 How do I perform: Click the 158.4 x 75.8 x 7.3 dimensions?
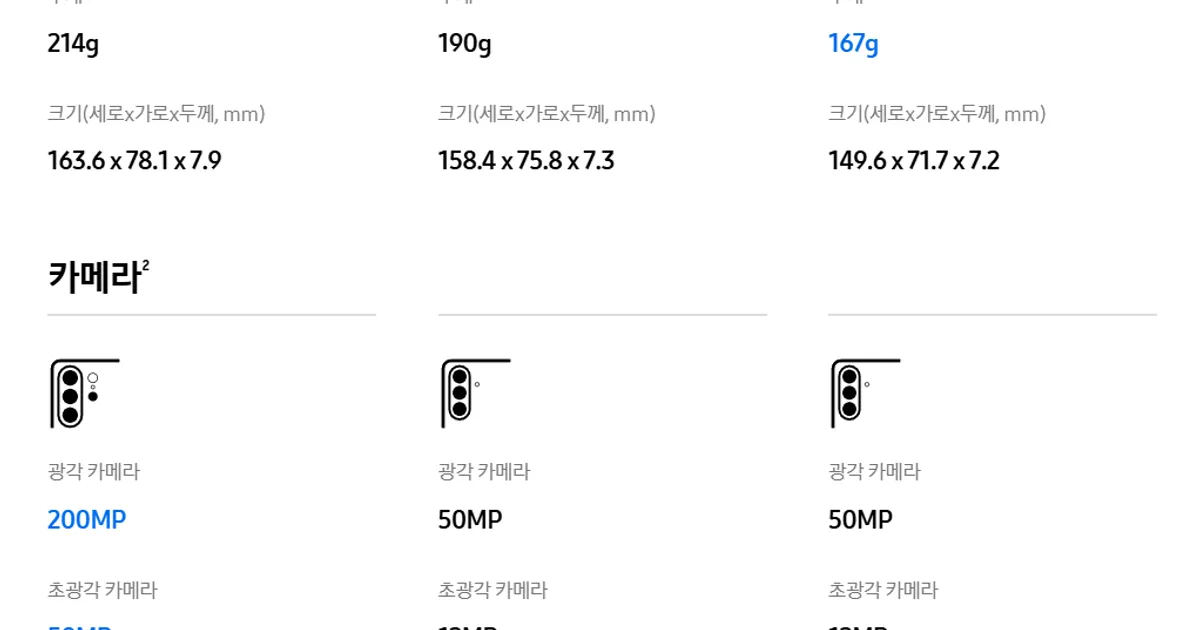[x=526, y=161]
